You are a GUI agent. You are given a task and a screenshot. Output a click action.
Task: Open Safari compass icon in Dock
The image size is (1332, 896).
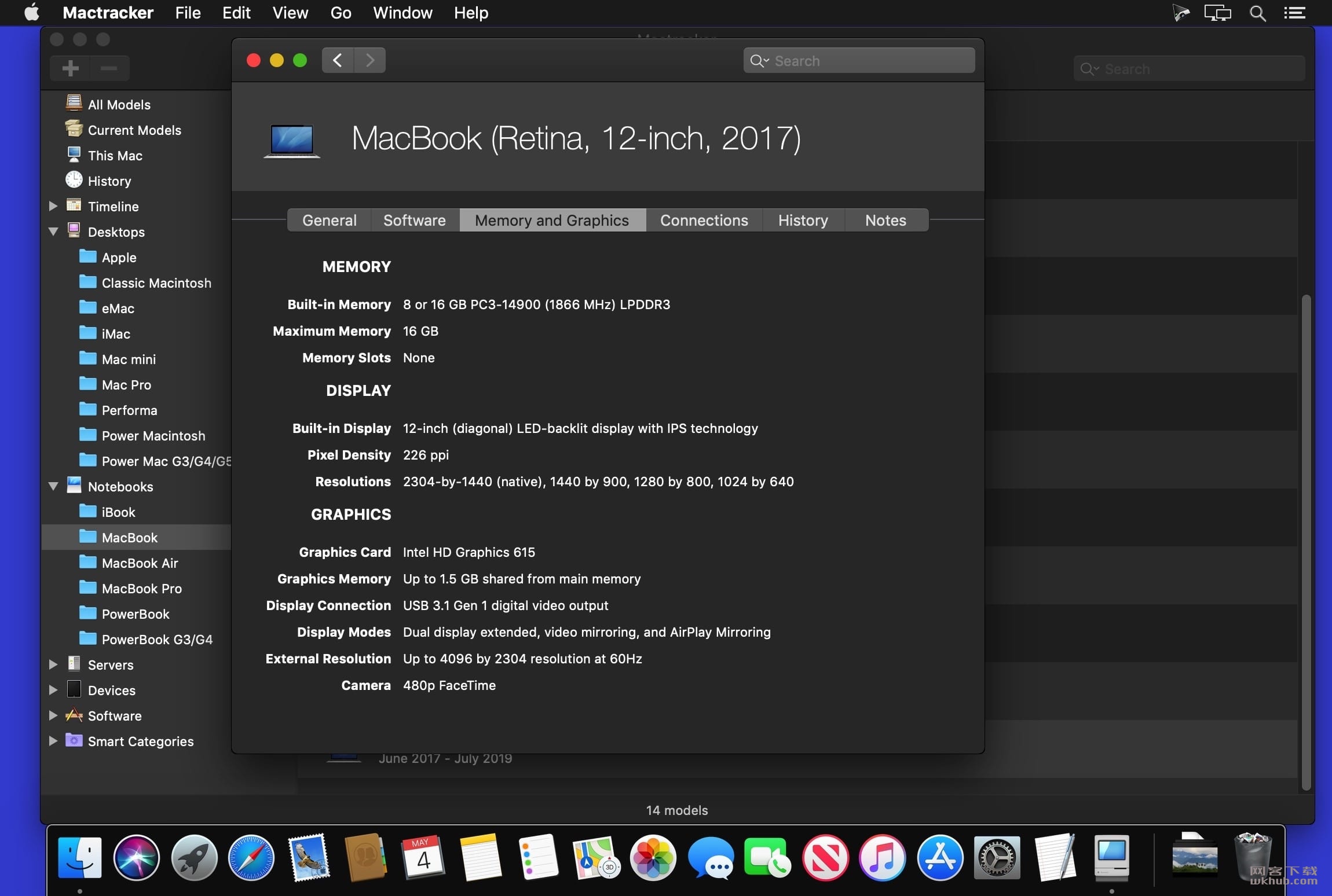pyautogui.click(x=251, y=857)
